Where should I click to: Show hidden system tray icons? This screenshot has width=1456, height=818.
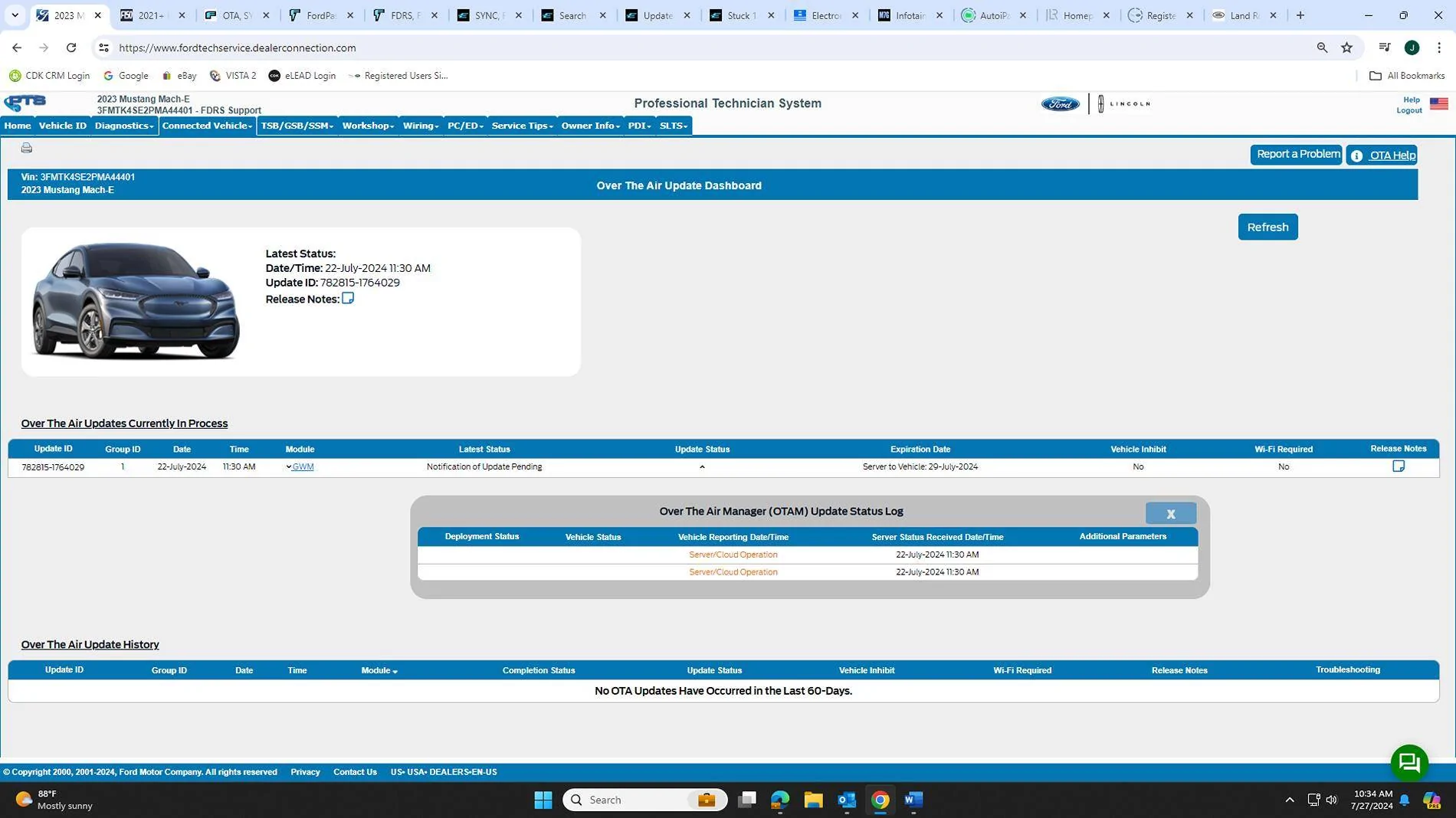pos(1290,800)
